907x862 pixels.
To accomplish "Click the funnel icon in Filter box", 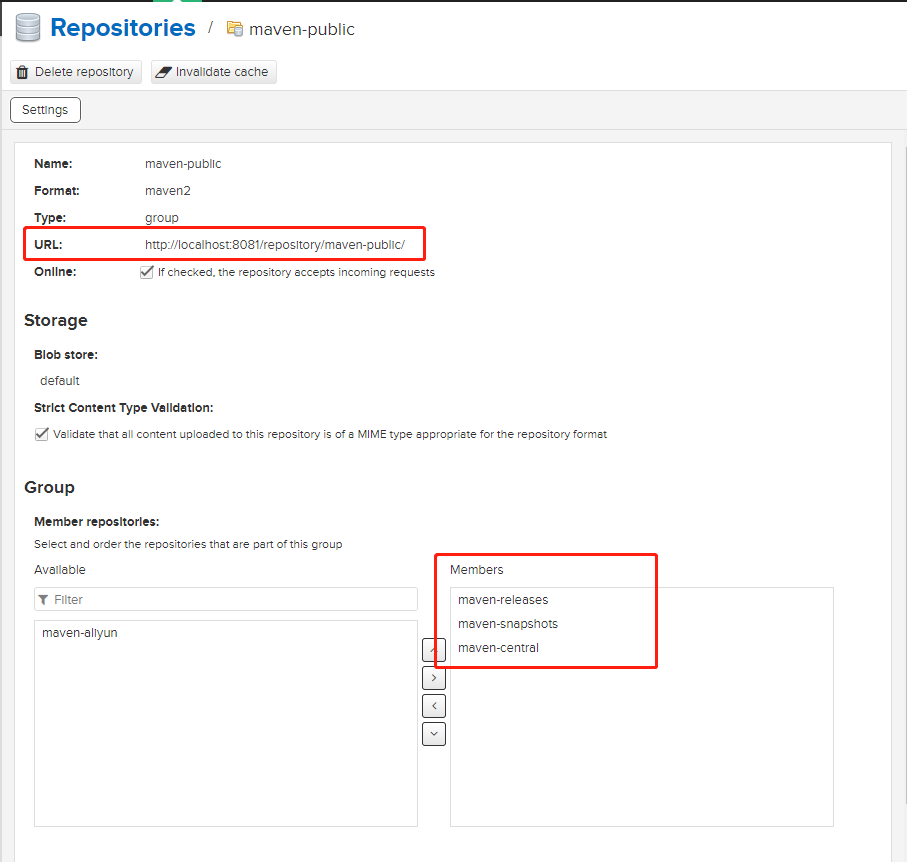I will click(43, 600).
